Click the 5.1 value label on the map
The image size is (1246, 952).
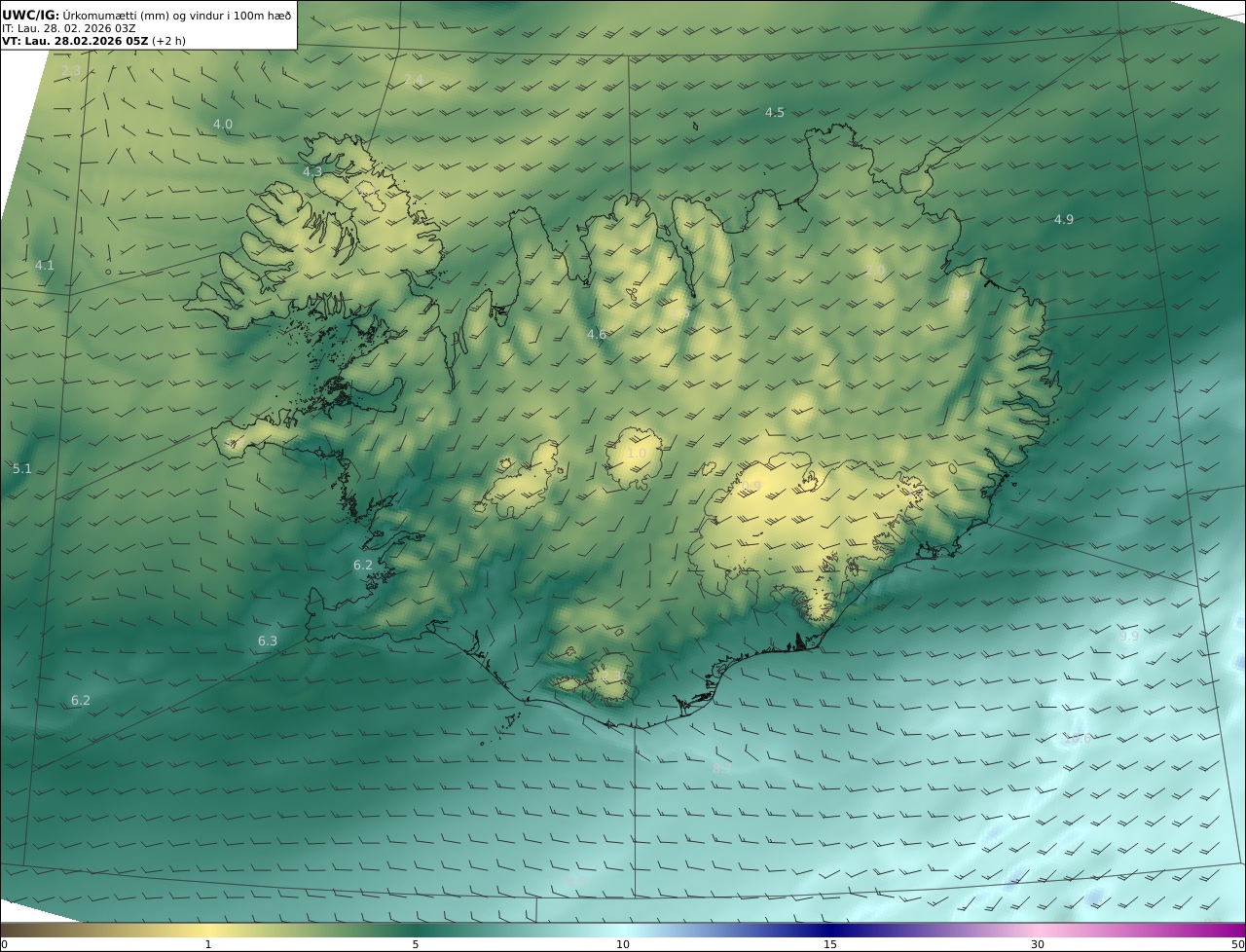[x=22, y=468]
